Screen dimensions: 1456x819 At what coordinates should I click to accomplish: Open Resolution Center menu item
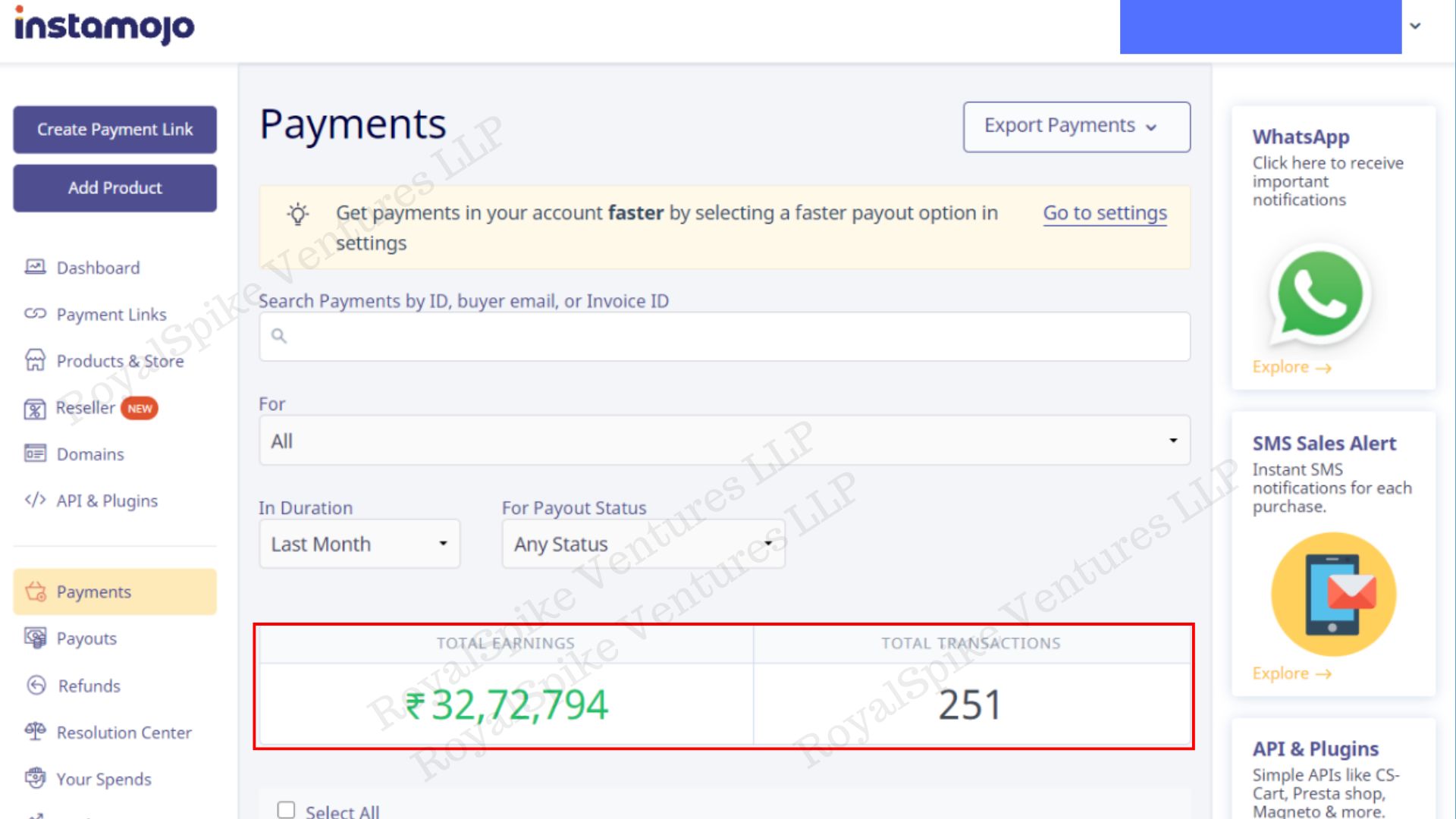coord(124,733)
